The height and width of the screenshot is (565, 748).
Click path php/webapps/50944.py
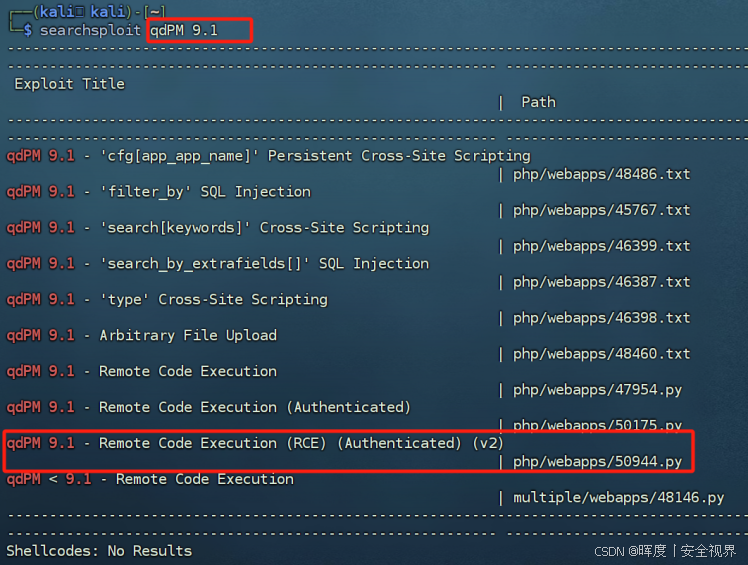tap(597, 462)
